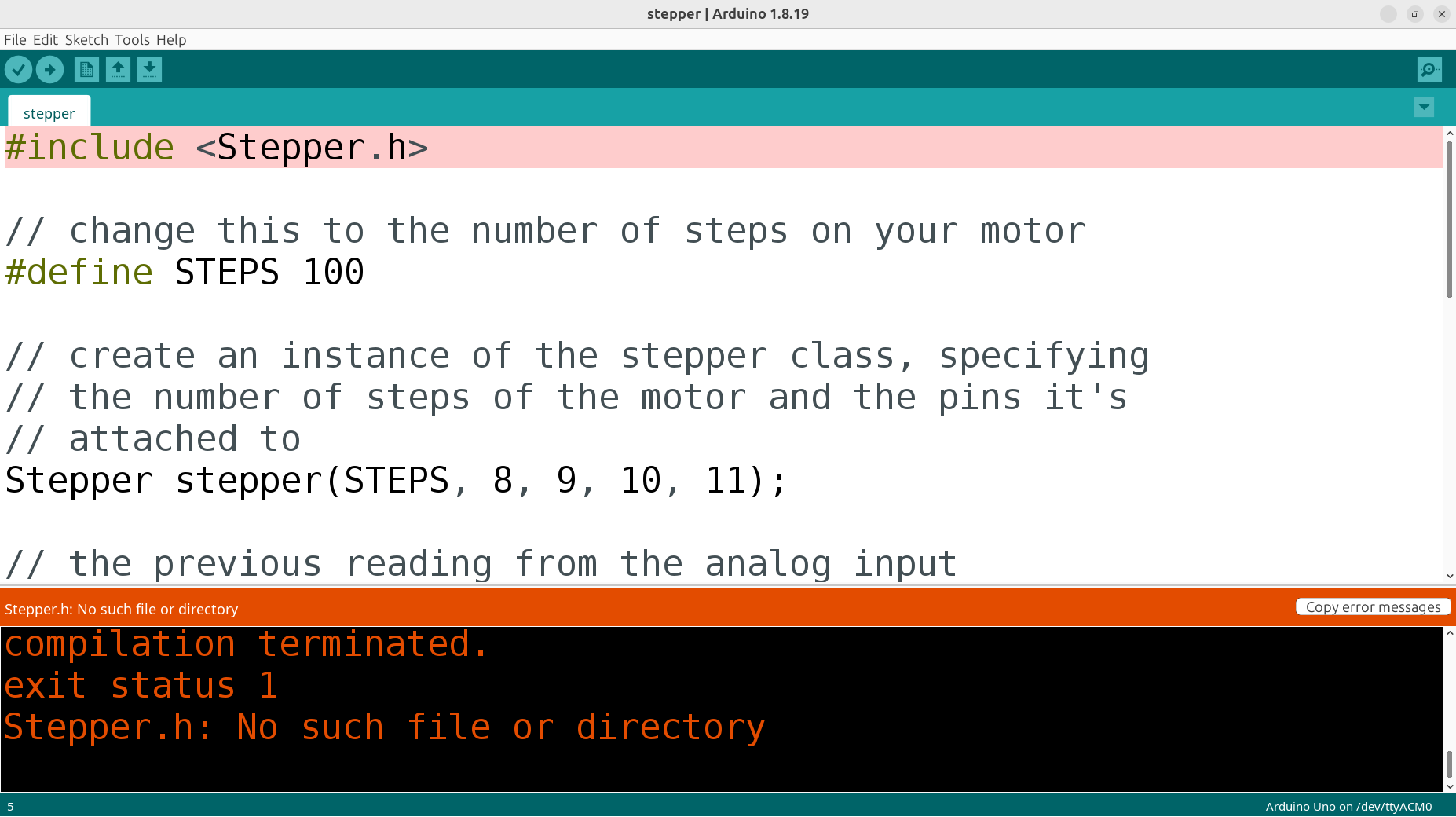This screenshot has height=817, width=1456.
Task: Open the tab options dropdown arrow
Action: pos(1424,108)
